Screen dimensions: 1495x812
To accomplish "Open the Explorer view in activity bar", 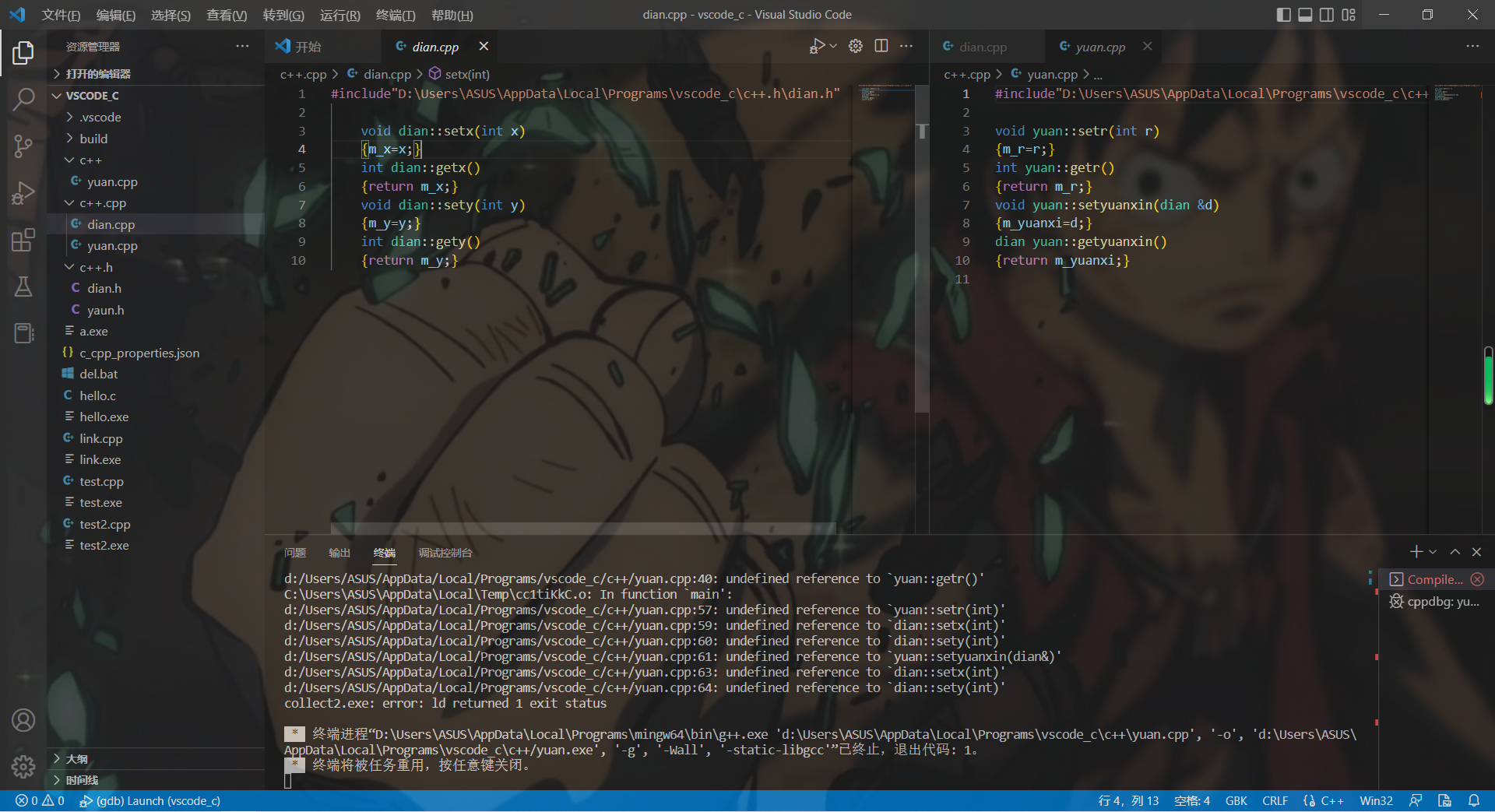I will pyautogui.click(x=23, y=53).
